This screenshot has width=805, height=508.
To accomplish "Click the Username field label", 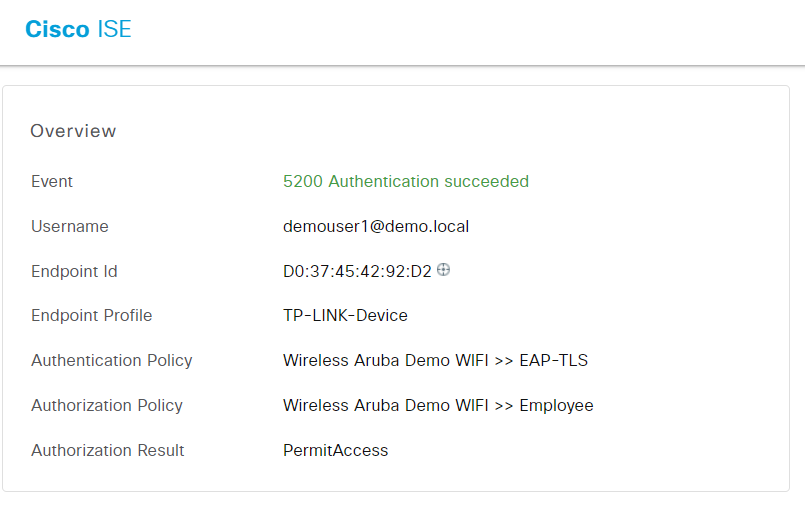I will click(x=70, y=227).
